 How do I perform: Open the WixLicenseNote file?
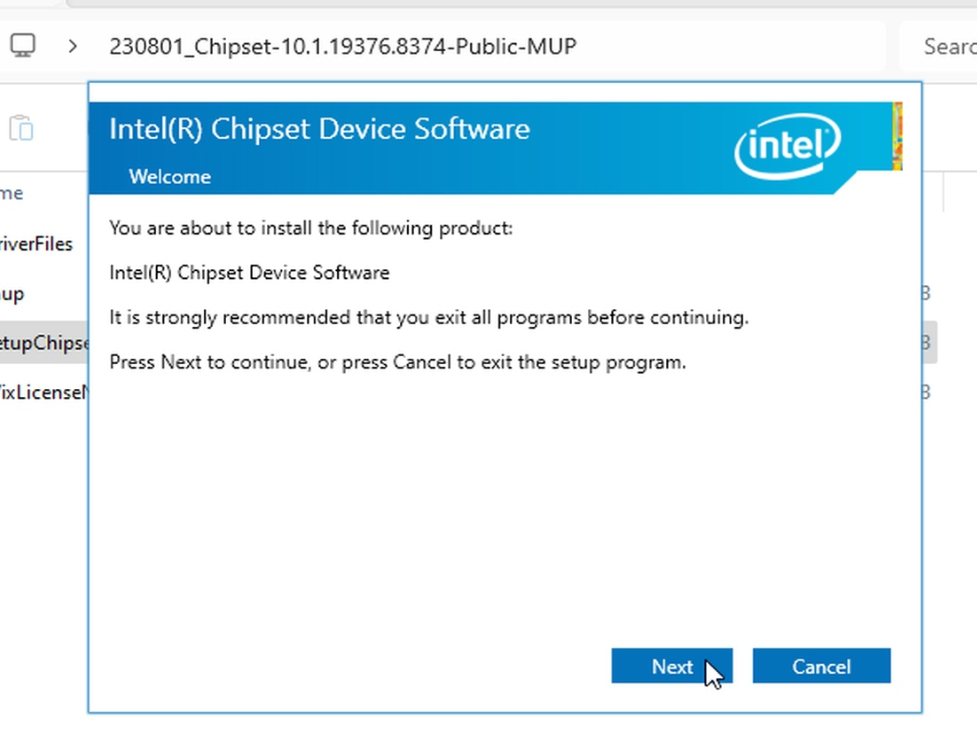40,392
